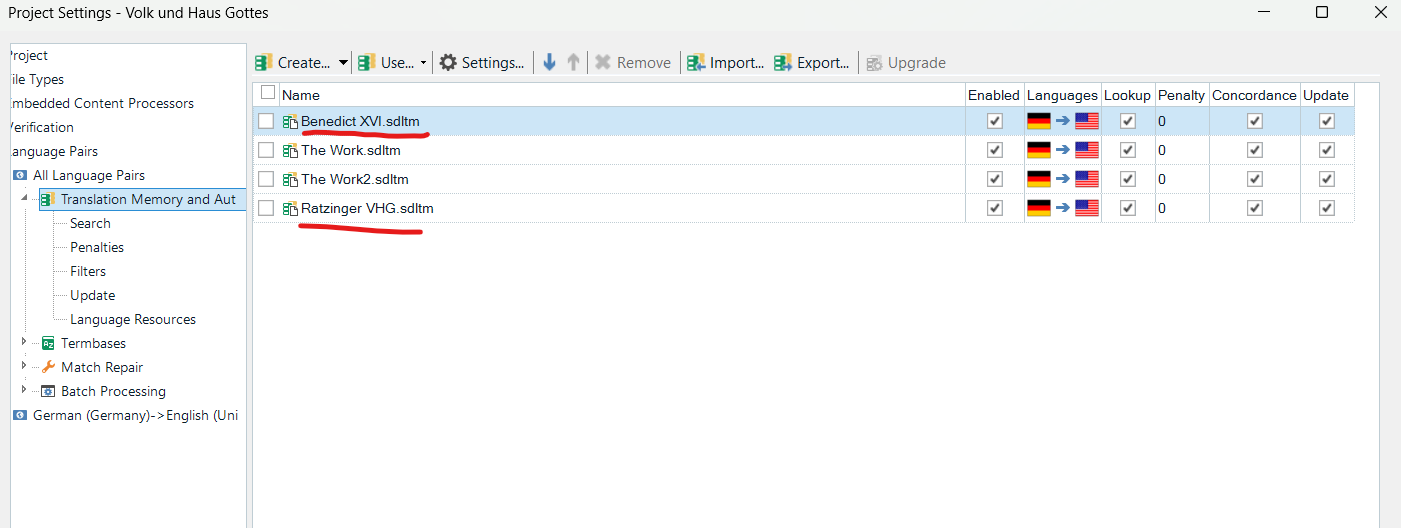
Task: Click the Export button
Action: [812, 62]
